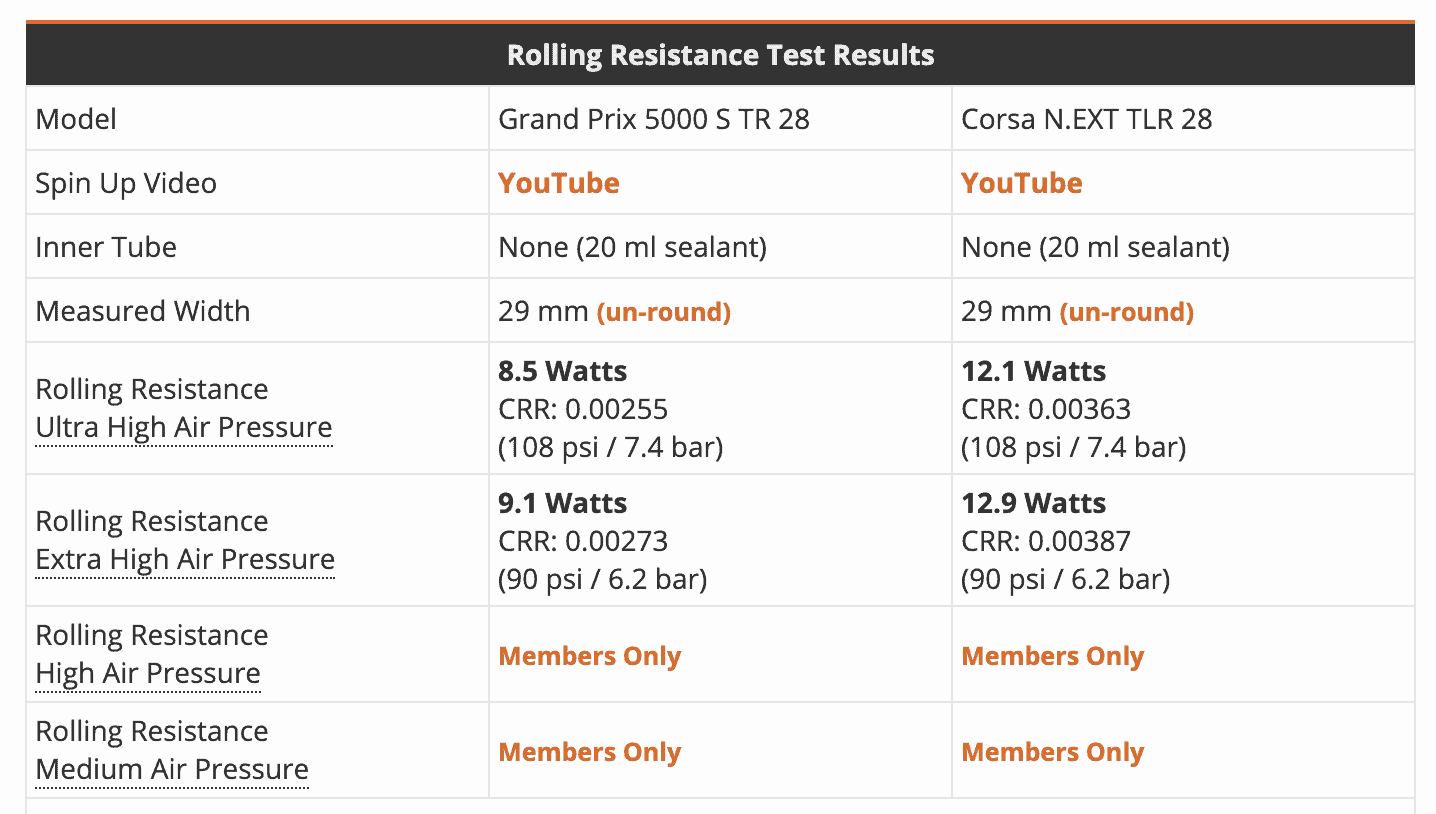Click Grand Prix's (108 psi / 7.4 bar) text
This screenshot has width=1436, height=814.
click(611, 447)
